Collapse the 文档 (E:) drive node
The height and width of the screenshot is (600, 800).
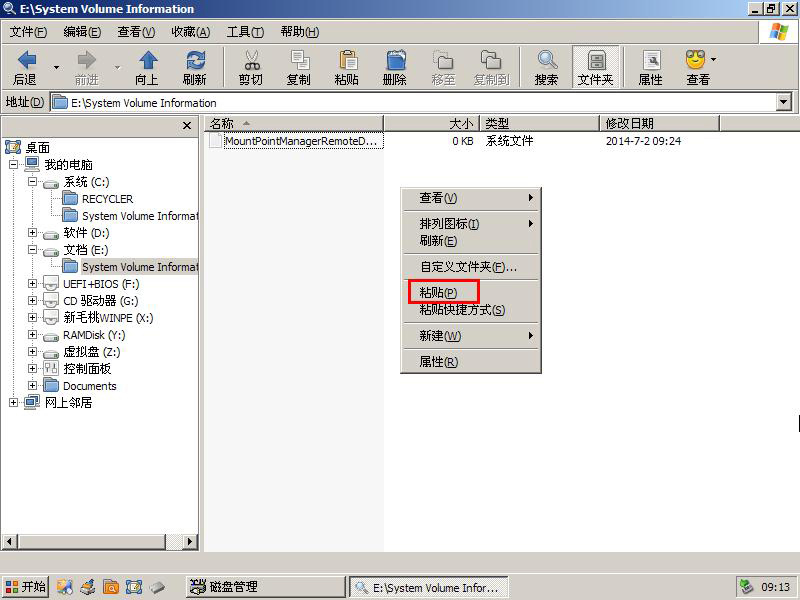pyautogui.click(x=32, y=249)
